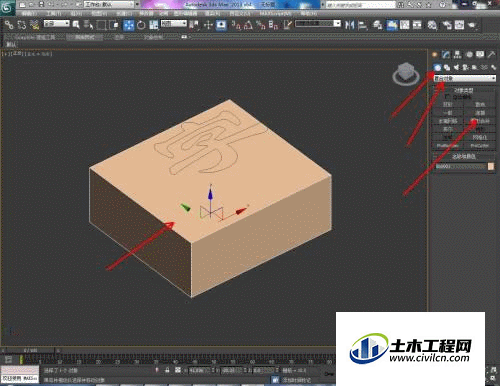Click the 散布 button

coord(480,104)
